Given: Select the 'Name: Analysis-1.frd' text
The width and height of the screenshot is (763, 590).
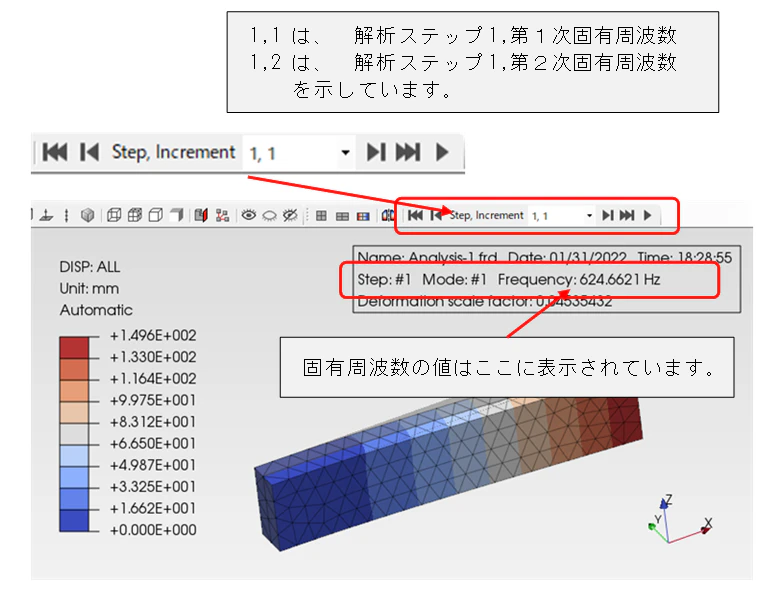Looking at the screenshot, I should 427,257.
